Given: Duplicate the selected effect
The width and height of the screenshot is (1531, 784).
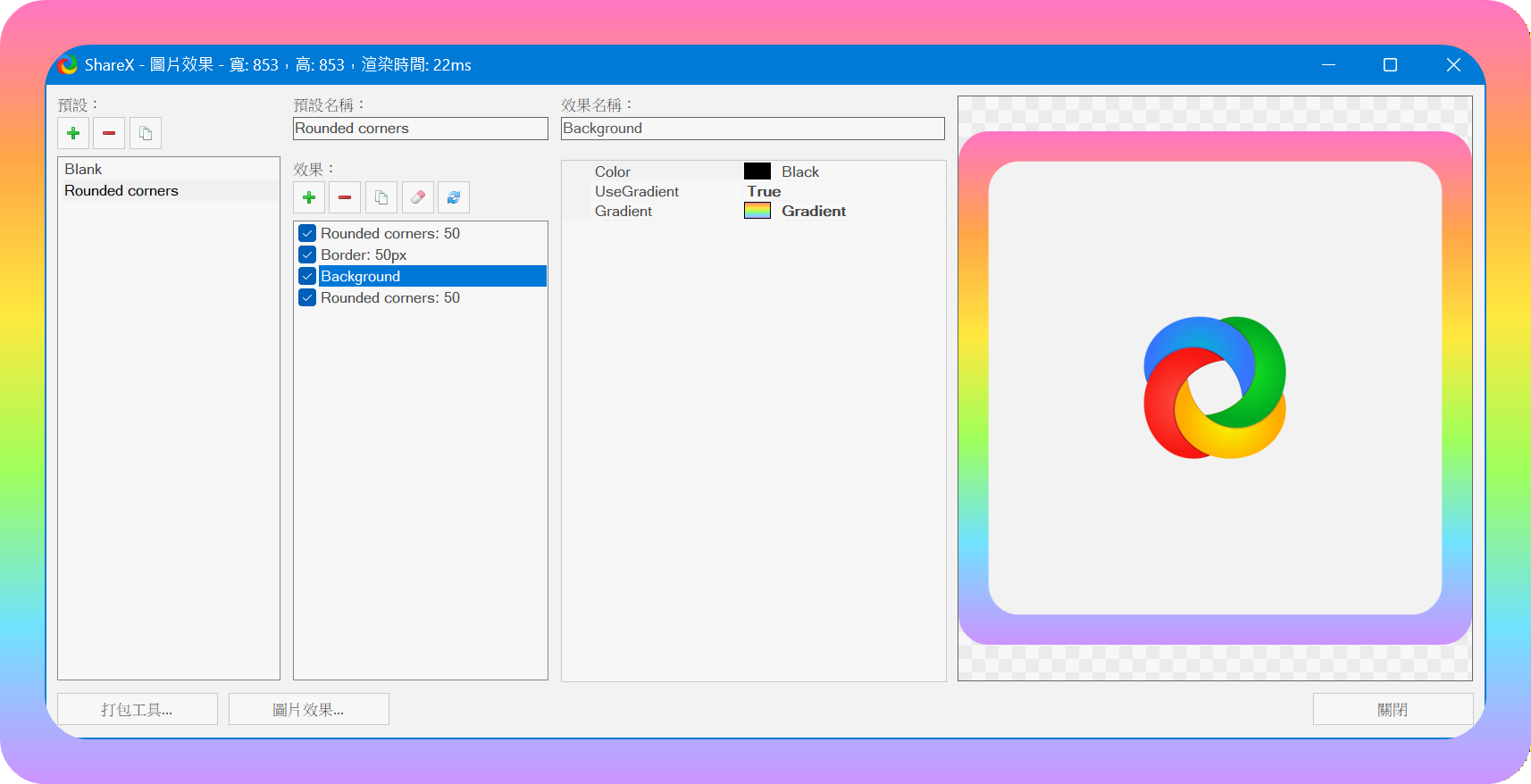Looking at the screenshot, I should [x=381, y=197].
